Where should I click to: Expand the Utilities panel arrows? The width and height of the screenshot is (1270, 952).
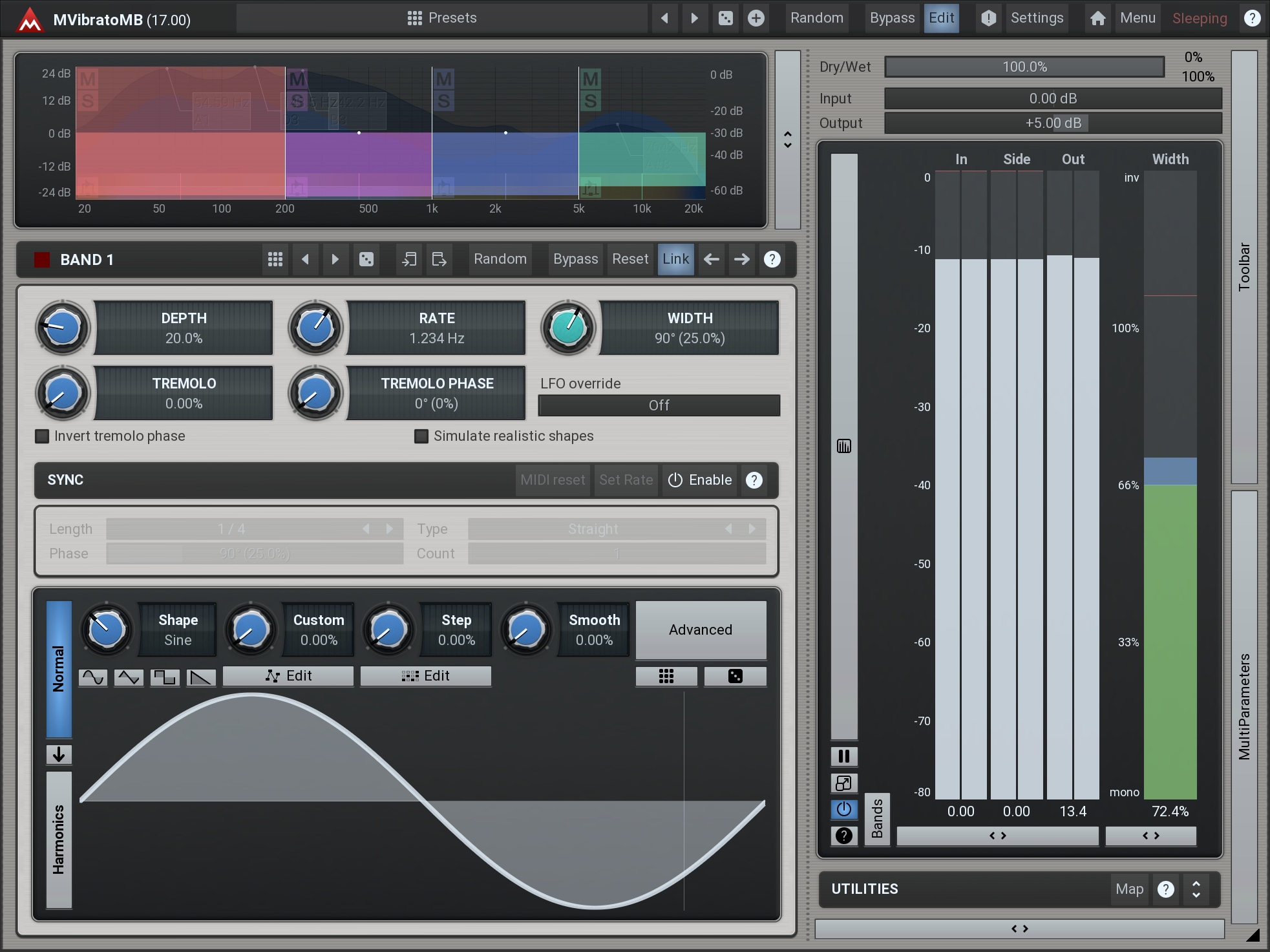coord(1196,889)
